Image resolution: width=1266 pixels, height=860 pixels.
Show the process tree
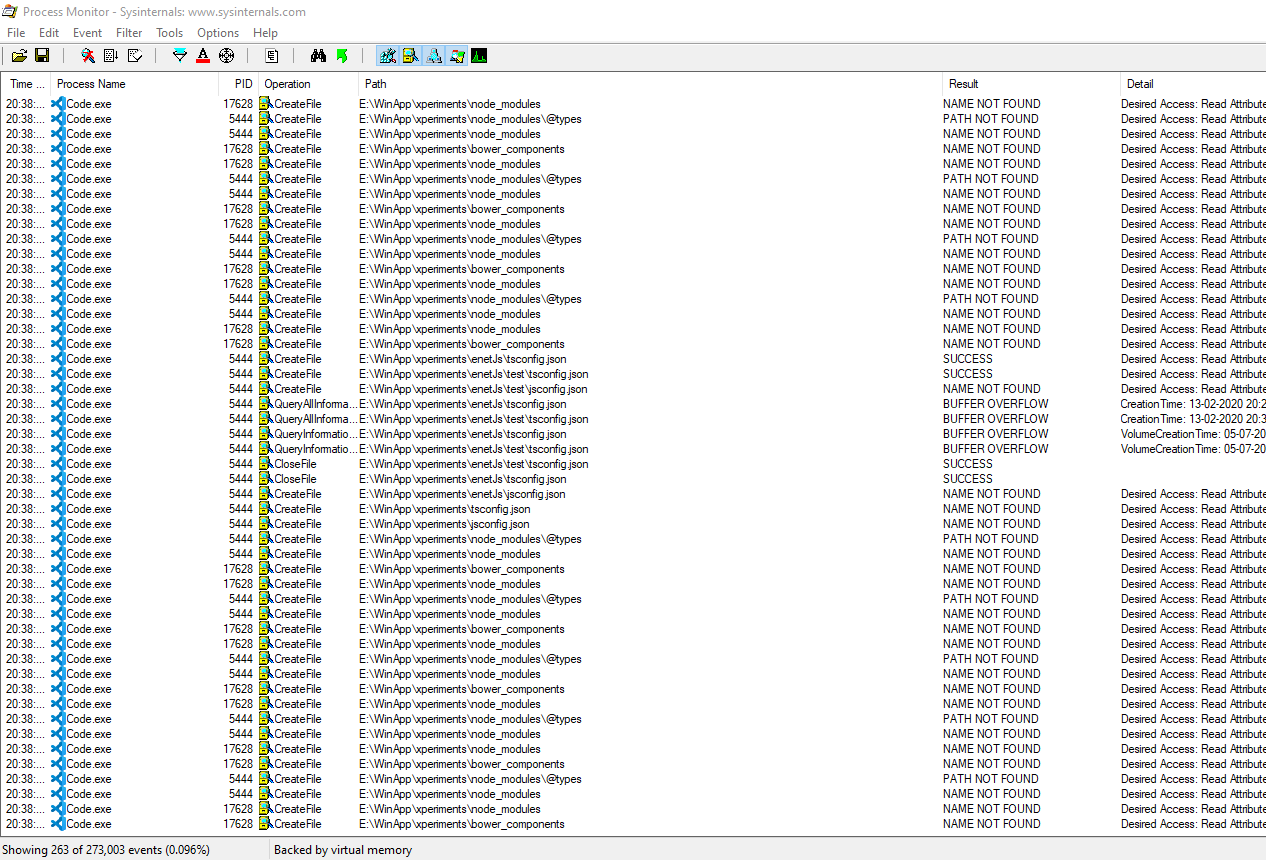click(271, 55)
